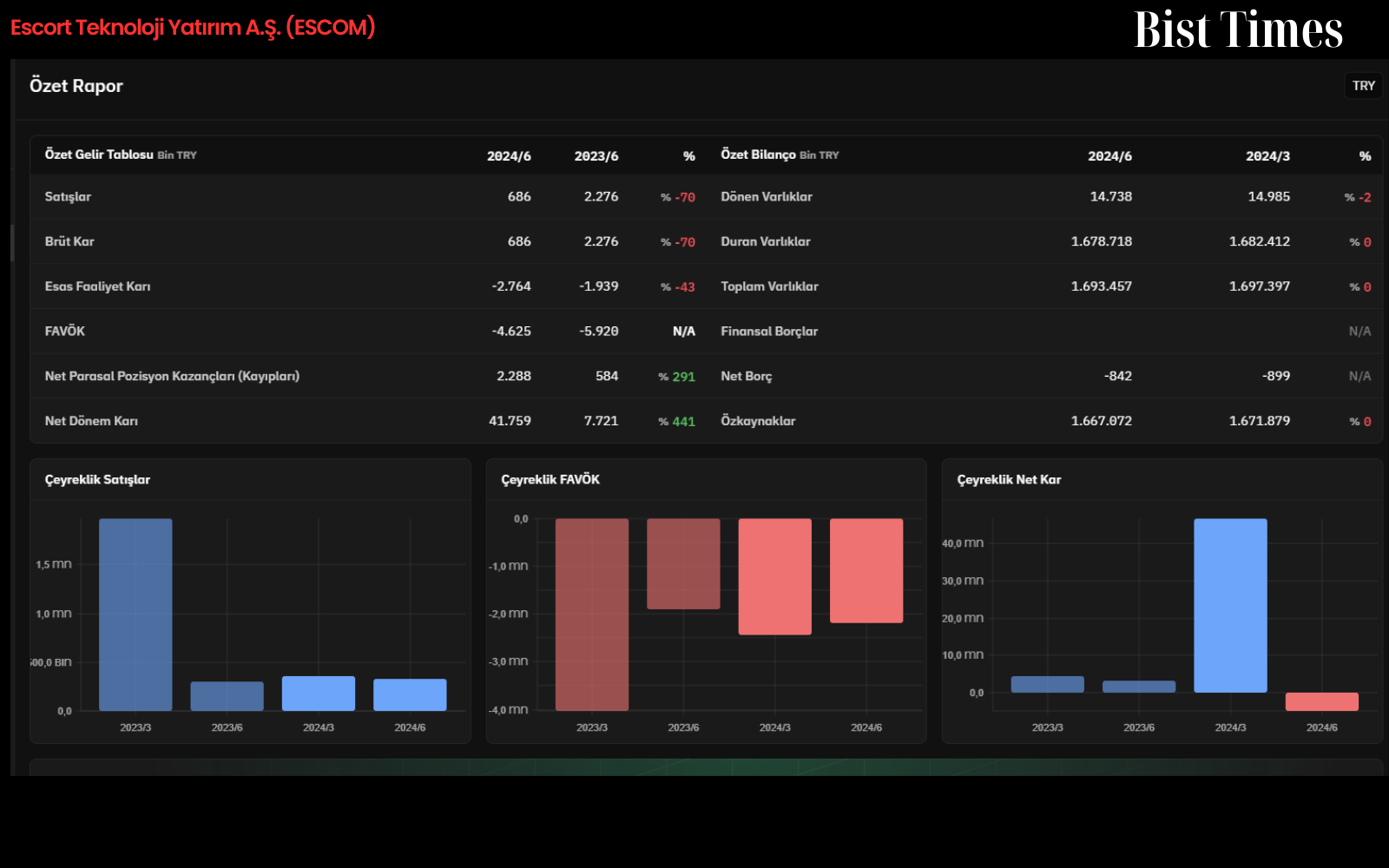Click the 2023/6 bar in Çeyreklik Net Kar
This screenshot has height=868, width=1389.
(1139, 687)
